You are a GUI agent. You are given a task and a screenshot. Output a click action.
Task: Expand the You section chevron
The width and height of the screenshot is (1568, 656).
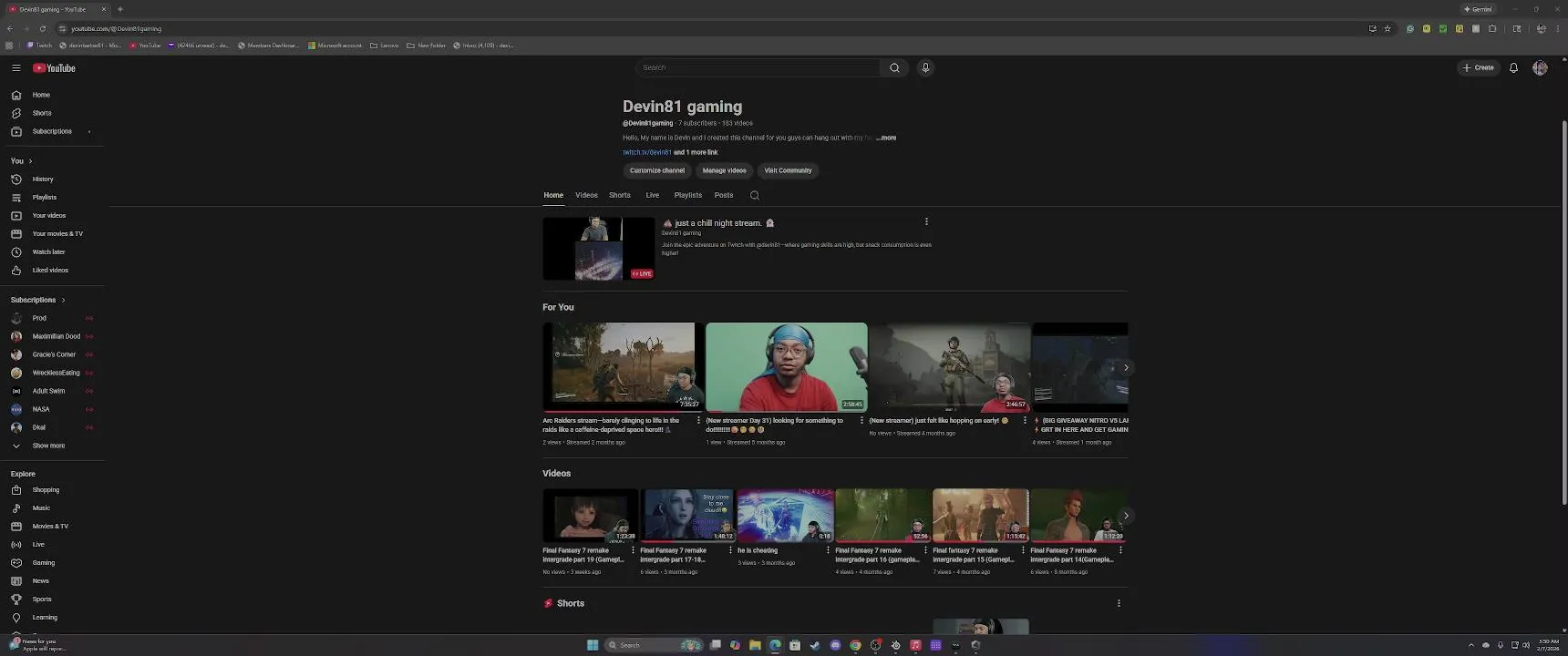(x=30, y=161)
